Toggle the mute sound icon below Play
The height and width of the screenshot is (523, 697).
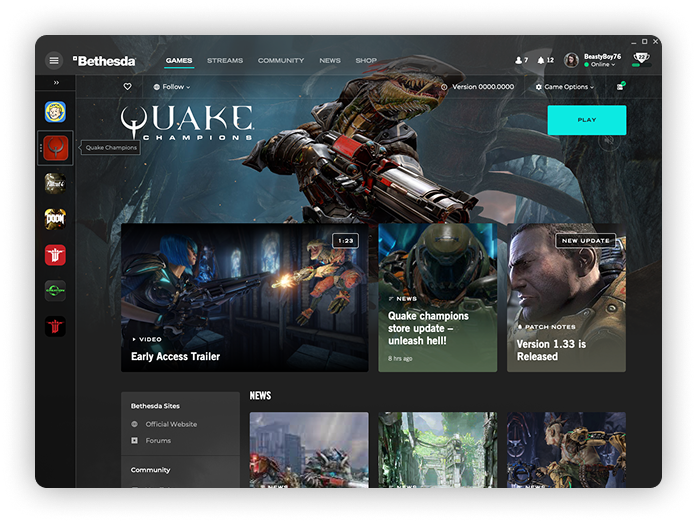(609, 140)
